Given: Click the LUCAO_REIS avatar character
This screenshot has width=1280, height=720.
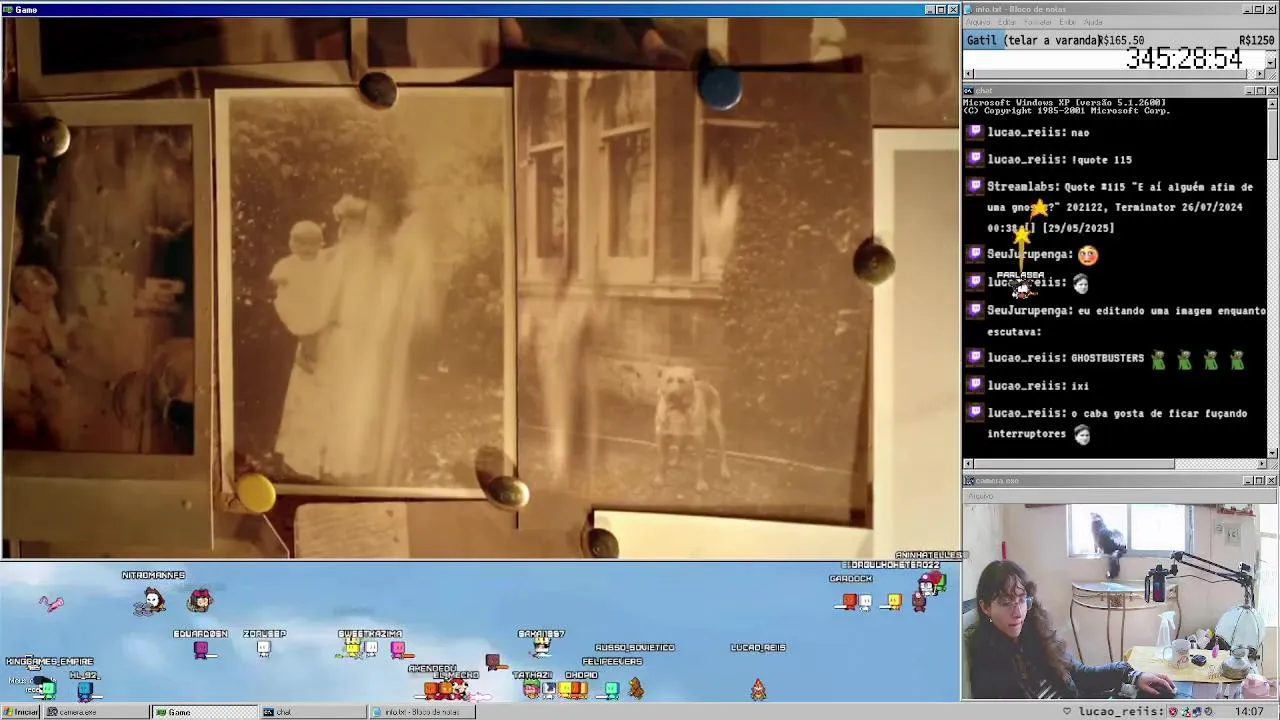Looking at the screenshot, I should point(758,688).
